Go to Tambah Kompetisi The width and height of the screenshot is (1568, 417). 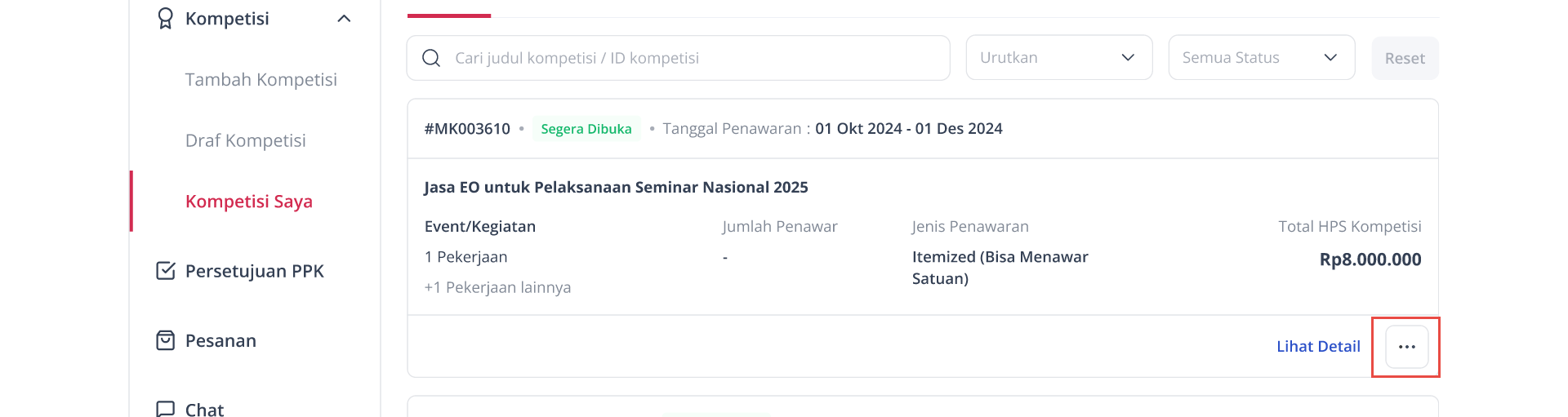point(261,79)
